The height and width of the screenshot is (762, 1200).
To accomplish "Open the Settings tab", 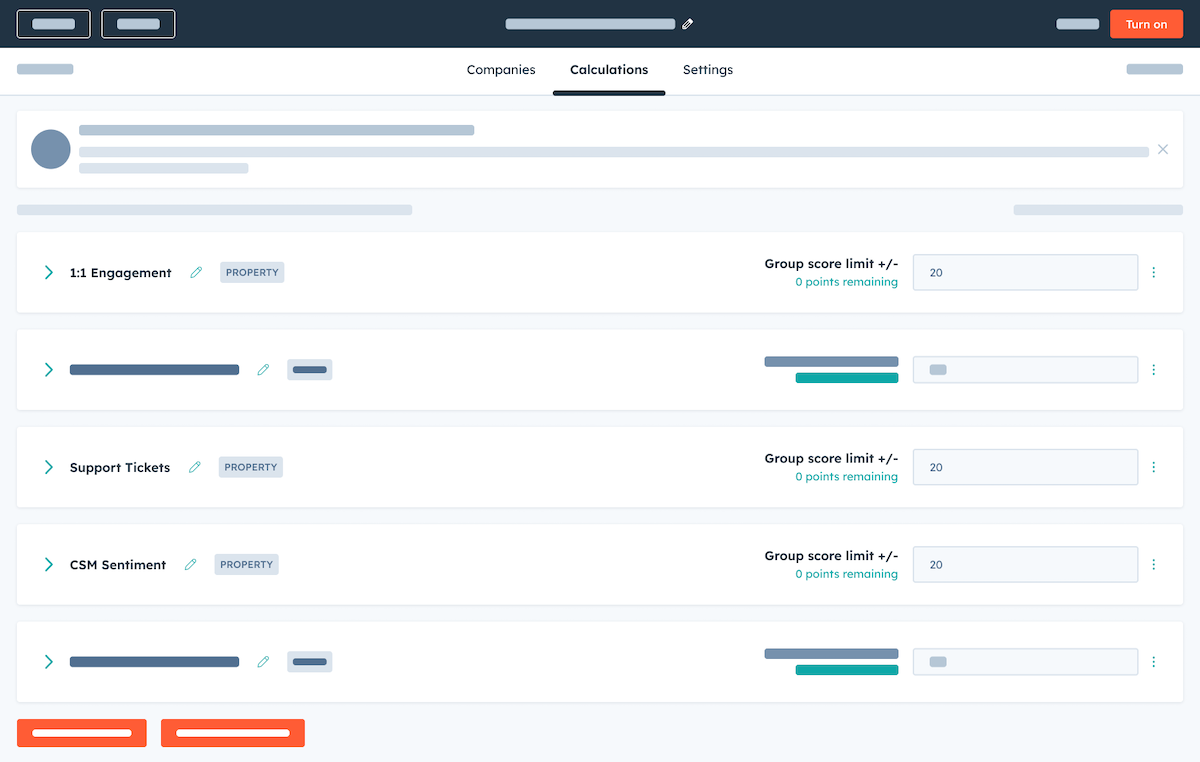I will click(708, 70).
